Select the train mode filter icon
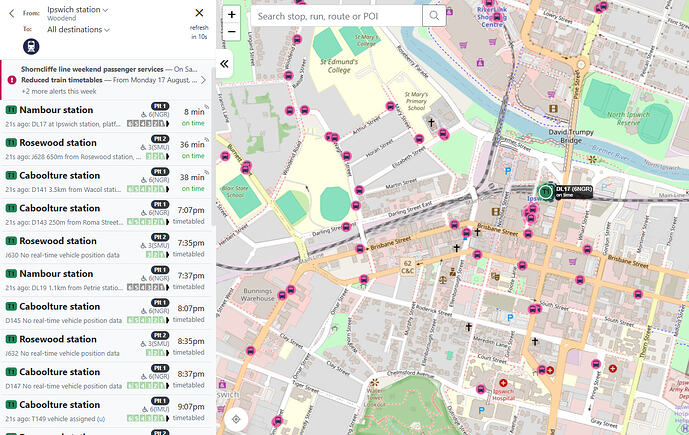 click(x=31, y=46)
